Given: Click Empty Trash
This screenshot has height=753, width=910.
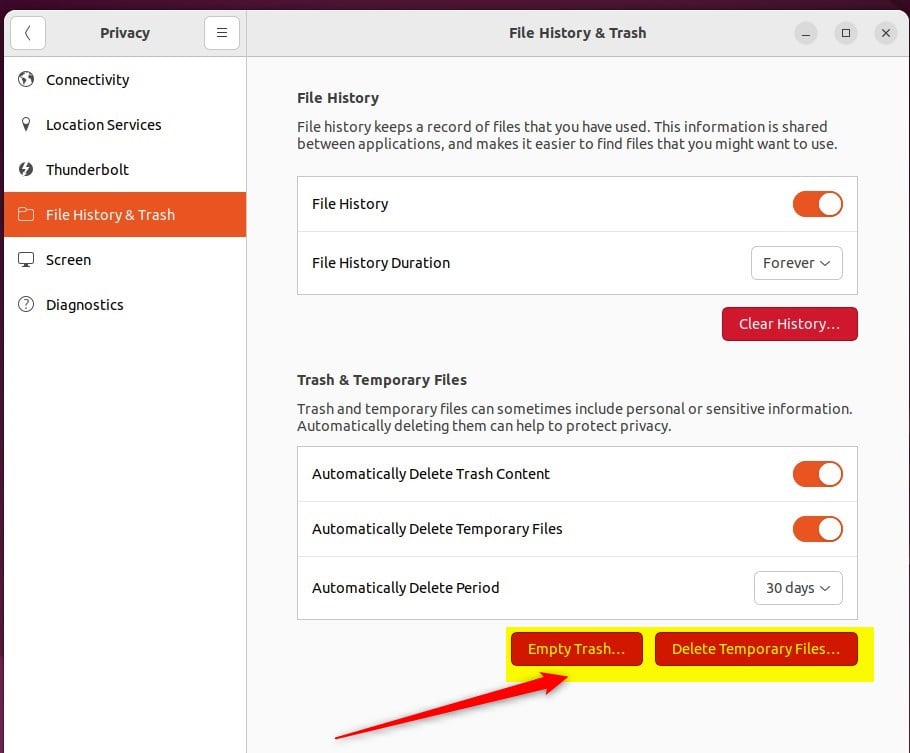Looking at the screenshot, I should coord(576,648).
